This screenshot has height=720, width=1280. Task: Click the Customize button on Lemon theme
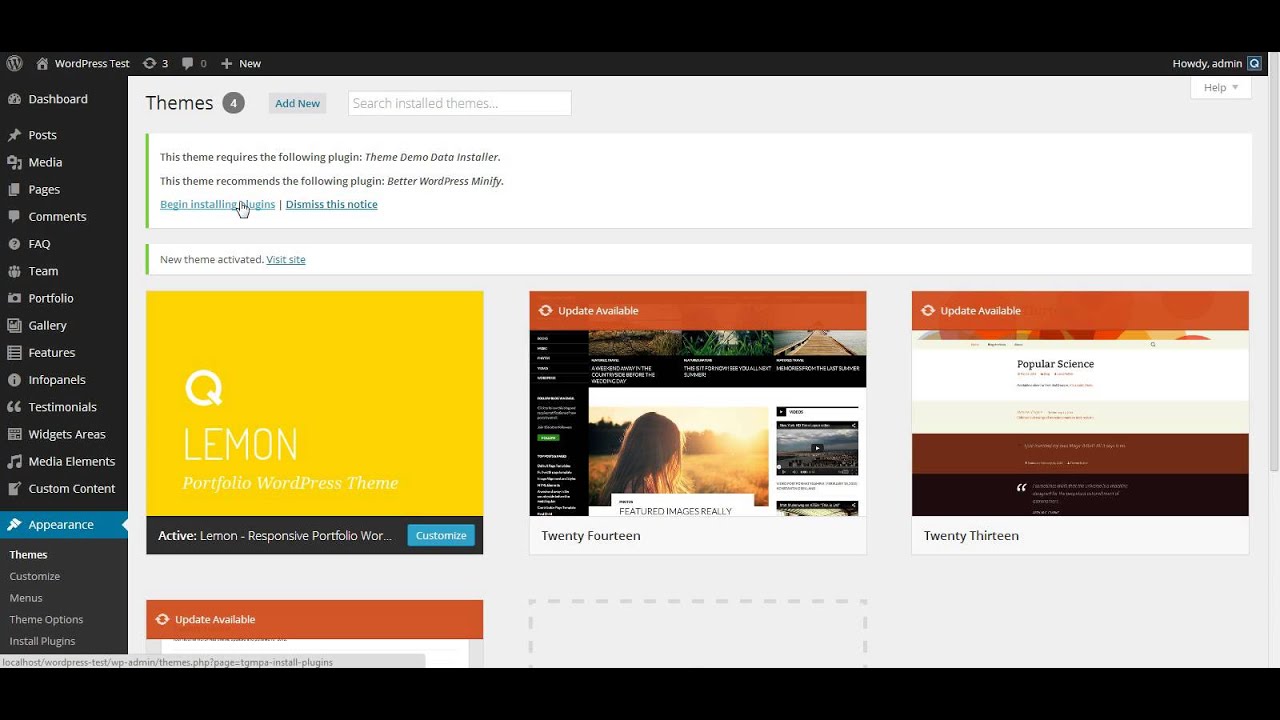[x=441, y=535]
